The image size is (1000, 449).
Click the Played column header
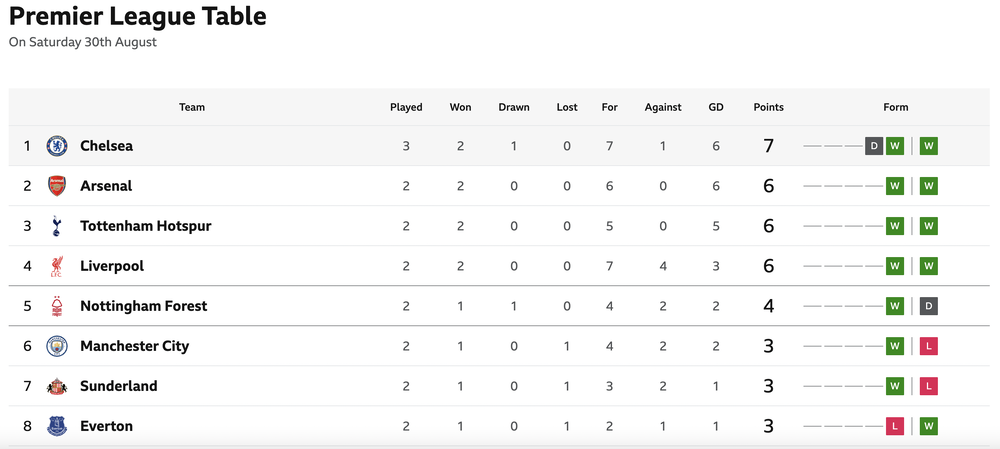(406, 107)
